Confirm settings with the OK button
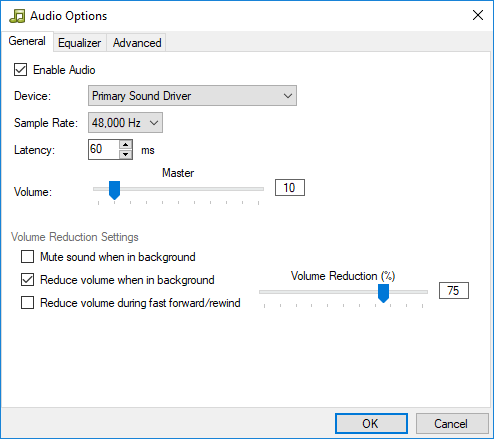 (x=371, y=424)
